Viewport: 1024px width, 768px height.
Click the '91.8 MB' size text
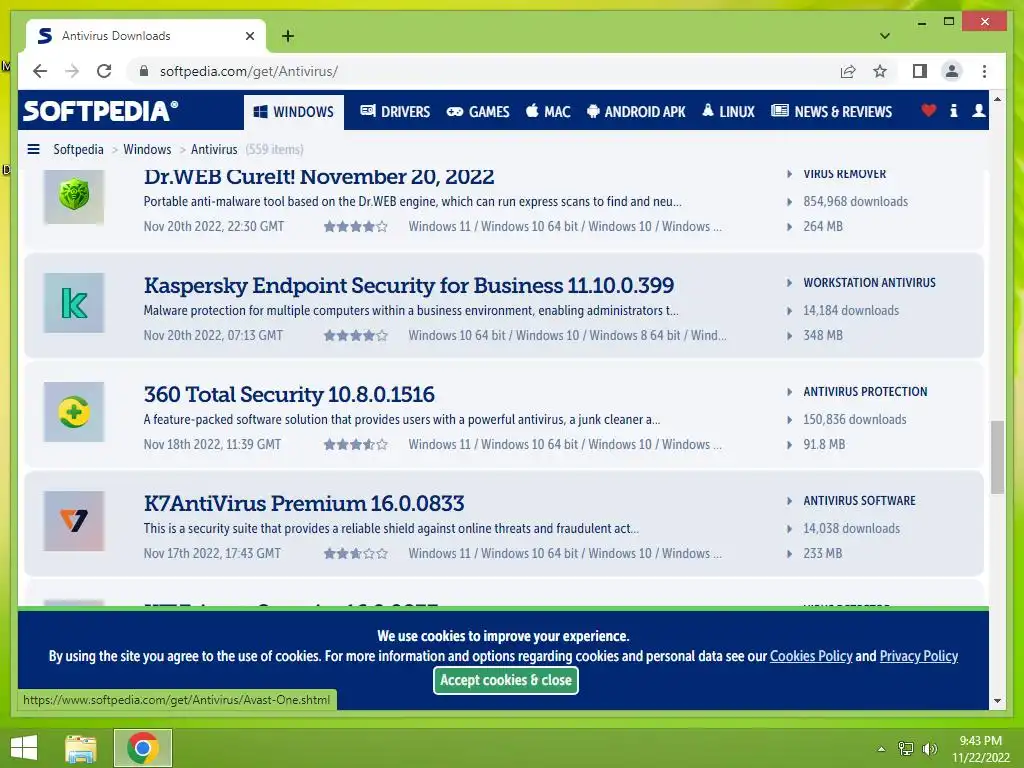coord(824,444)
